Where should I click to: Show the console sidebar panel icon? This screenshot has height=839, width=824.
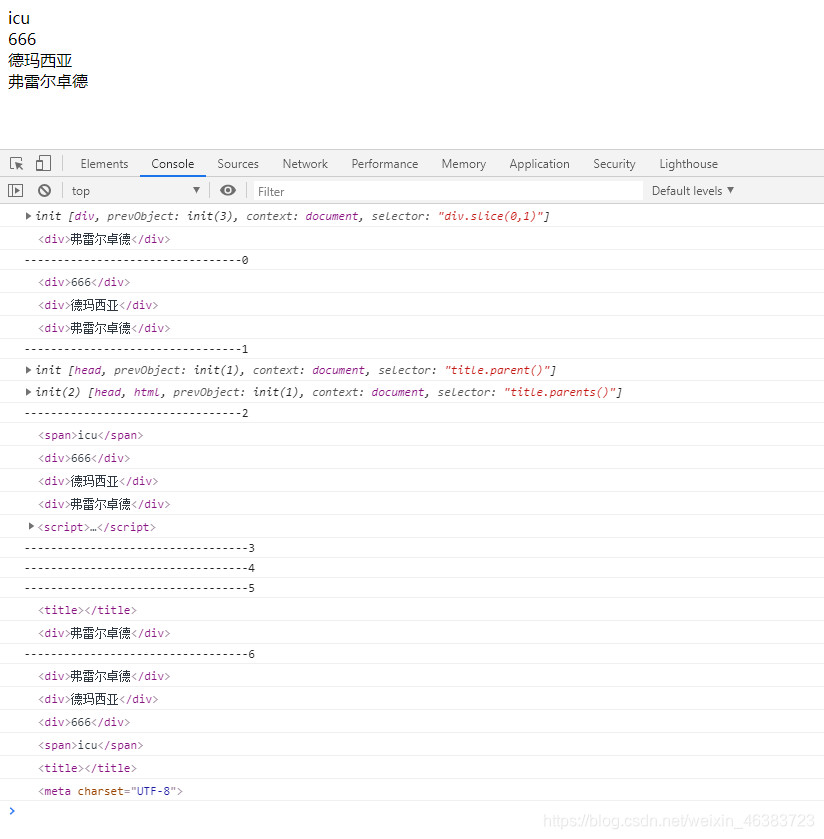pos(16,190)
